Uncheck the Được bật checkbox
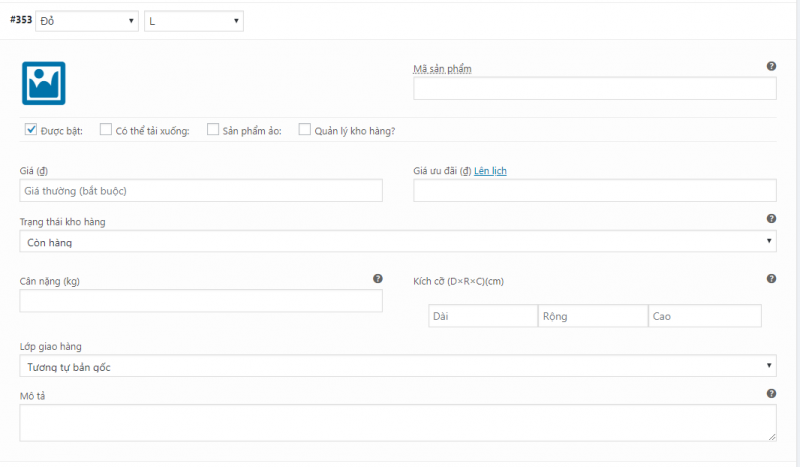Screen dimensions: 800x467 [31, 129]
